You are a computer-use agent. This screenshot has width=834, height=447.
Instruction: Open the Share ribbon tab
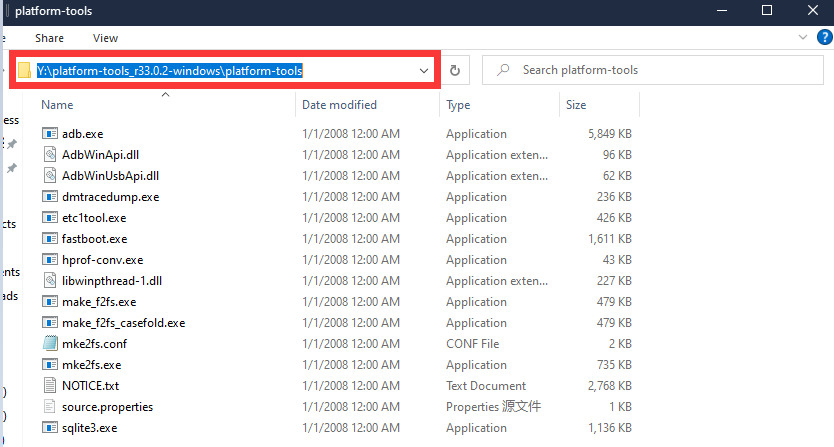49,38
